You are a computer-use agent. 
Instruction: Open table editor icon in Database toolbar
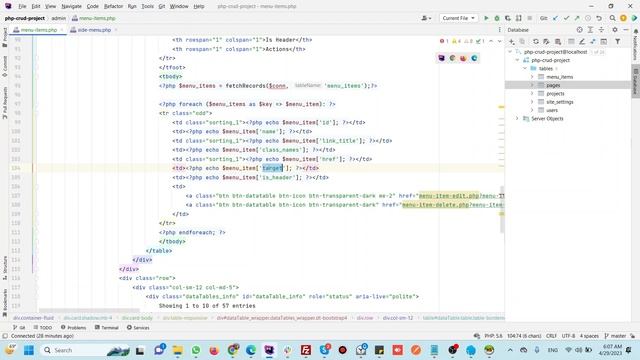(x=571, y=41)
